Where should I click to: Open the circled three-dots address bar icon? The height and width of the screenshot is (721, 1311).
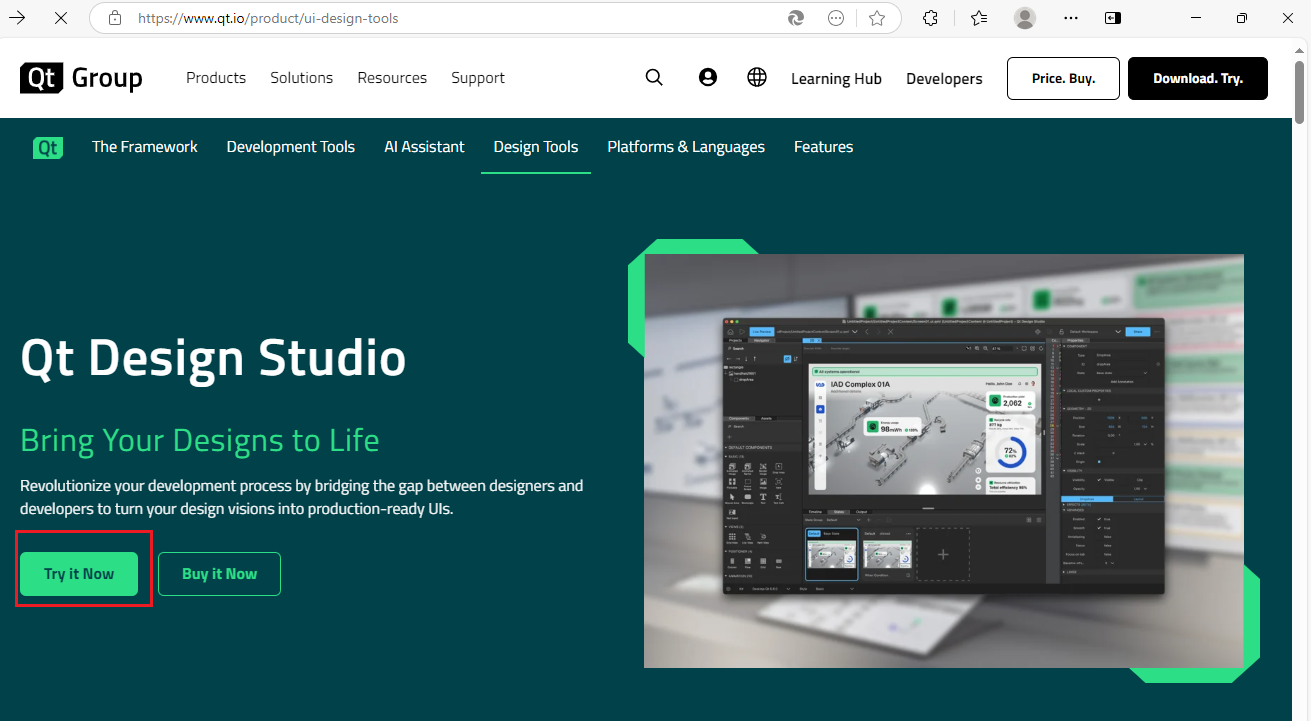coord(837,18)
